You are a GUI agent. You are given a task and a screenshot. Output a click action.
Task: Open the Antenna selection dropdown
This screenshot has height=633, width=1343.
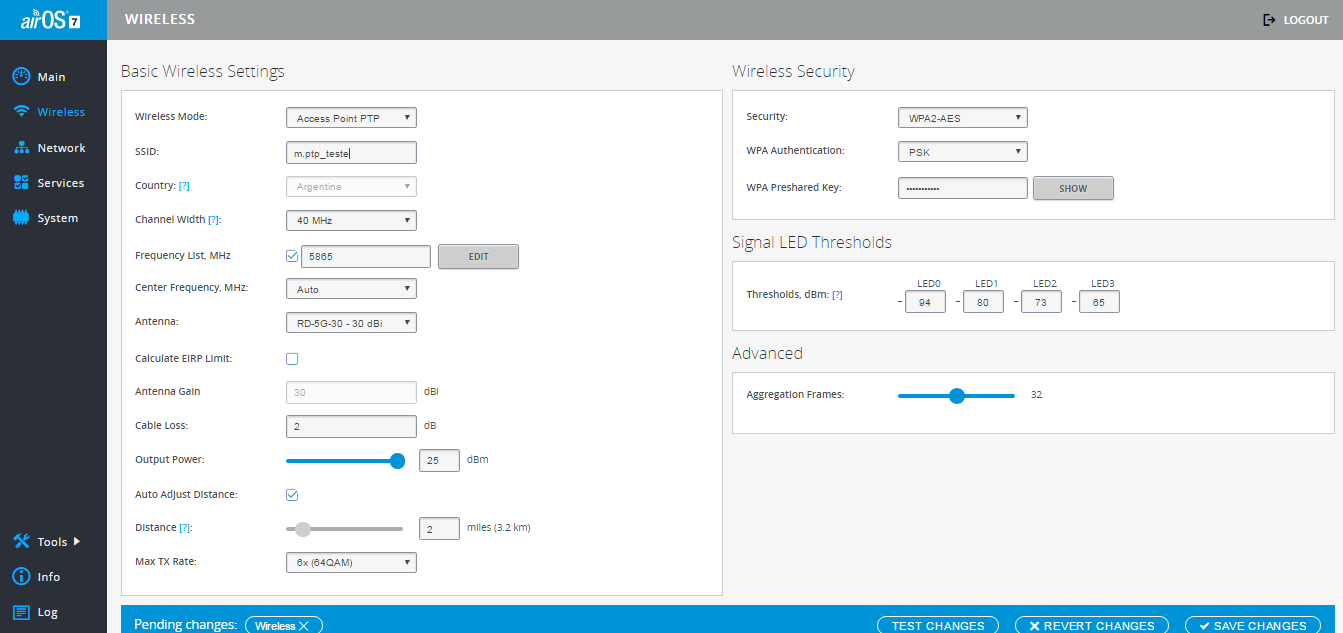(x=351, y=322)
